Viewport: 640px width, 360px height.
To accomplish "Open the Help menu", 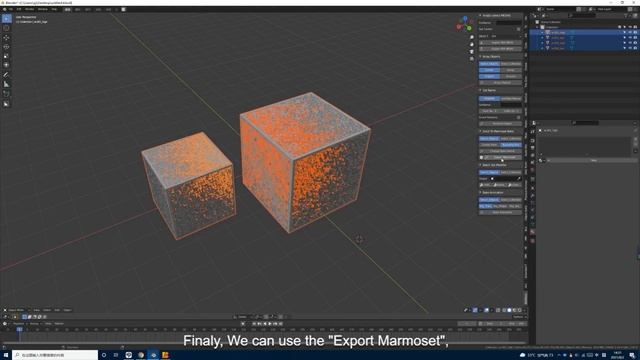I will pyautogui.click(x=54, y=9).
